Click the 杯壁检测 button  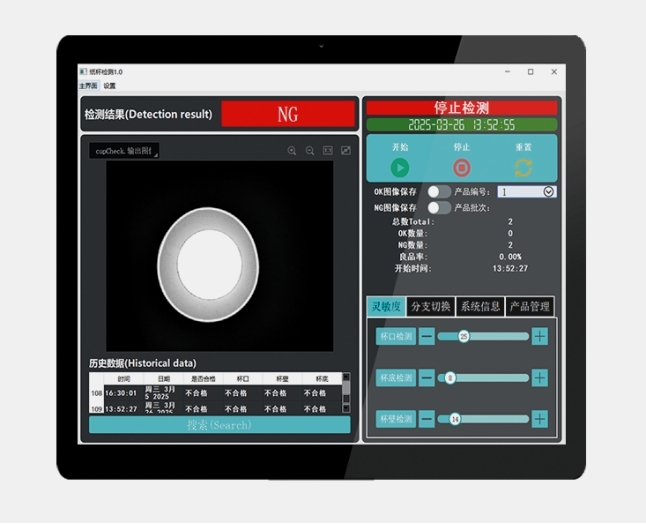396,419
